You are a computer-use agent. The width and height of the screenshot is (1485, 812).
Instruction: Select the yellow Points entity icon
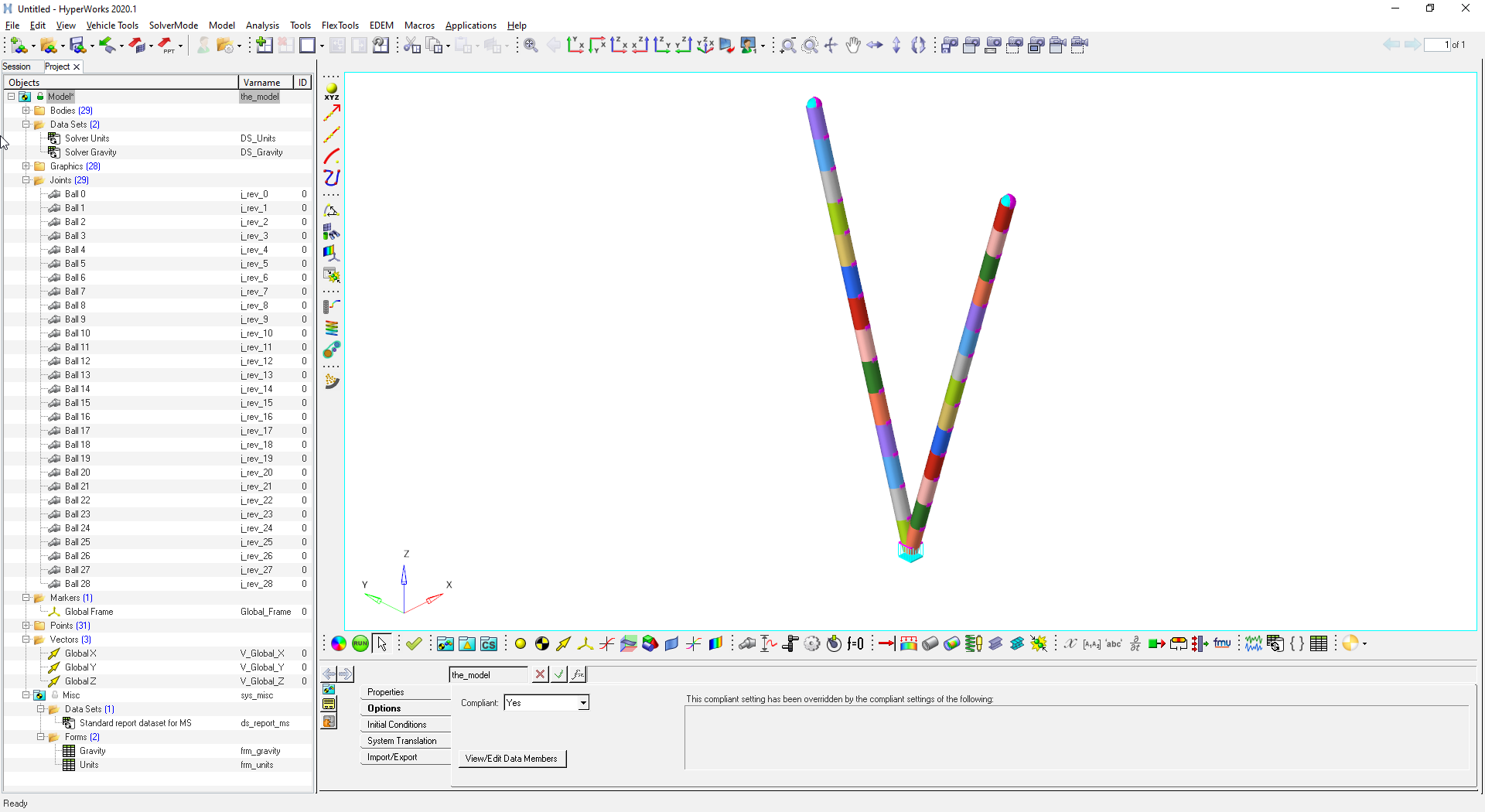click(521, 643)
